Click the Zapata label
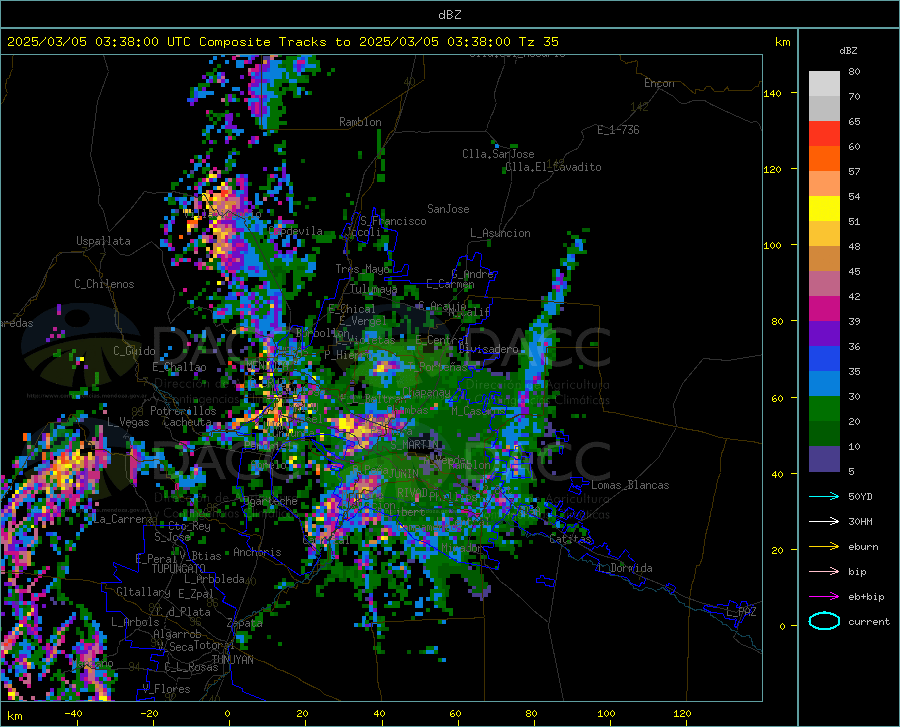The image size is (900, 727). click(x=245, y=623)
